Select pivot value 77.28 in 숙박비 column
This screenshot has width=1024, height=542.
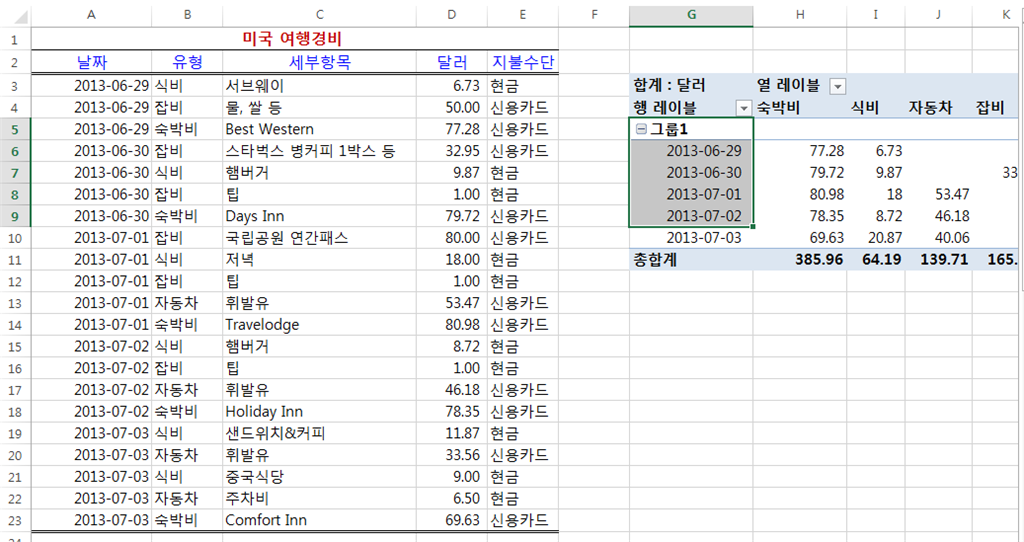(x=799, y=151)
